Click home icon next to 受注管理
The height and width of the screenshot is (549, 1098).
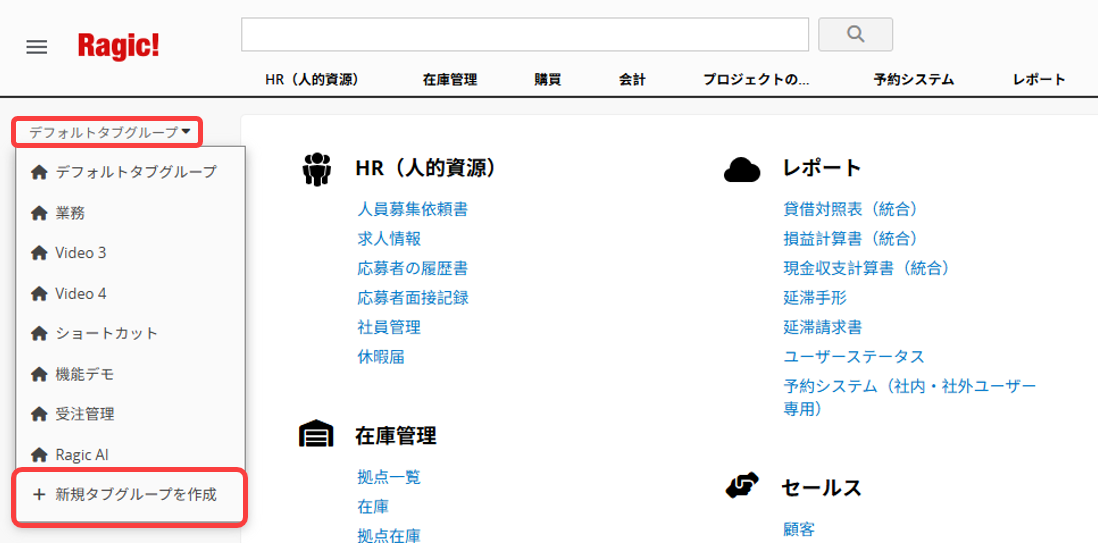tap(39, 415)
